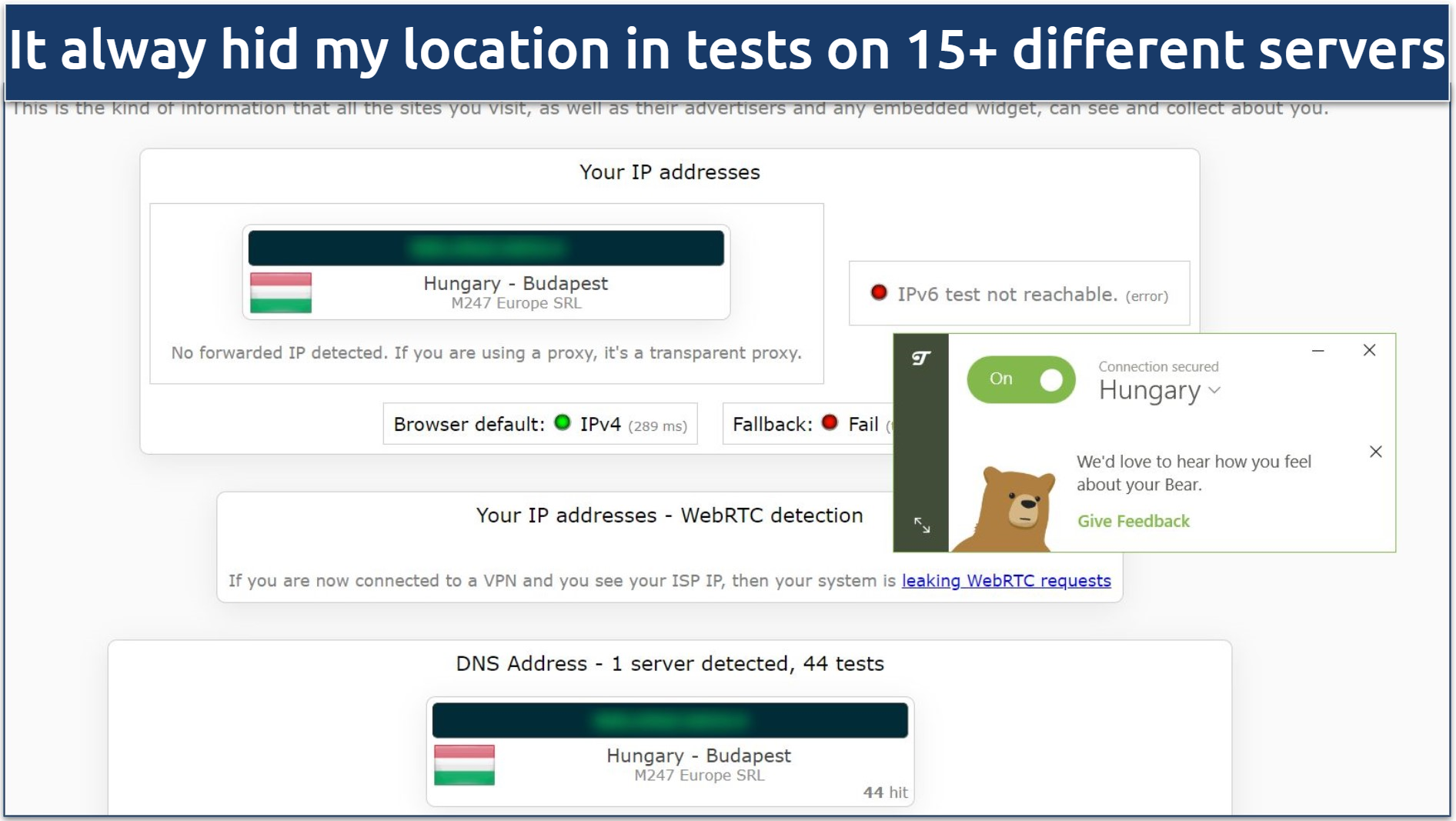Open the Give Feedback link
The image size is (1456, 821).
1133,522
